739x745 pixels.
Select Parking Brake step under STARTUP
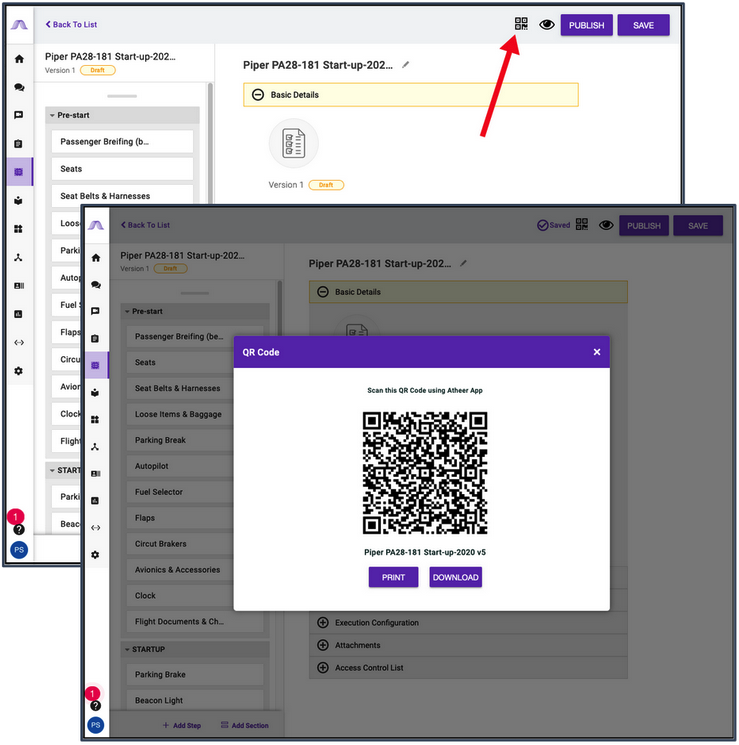click(x=195, y=674)
